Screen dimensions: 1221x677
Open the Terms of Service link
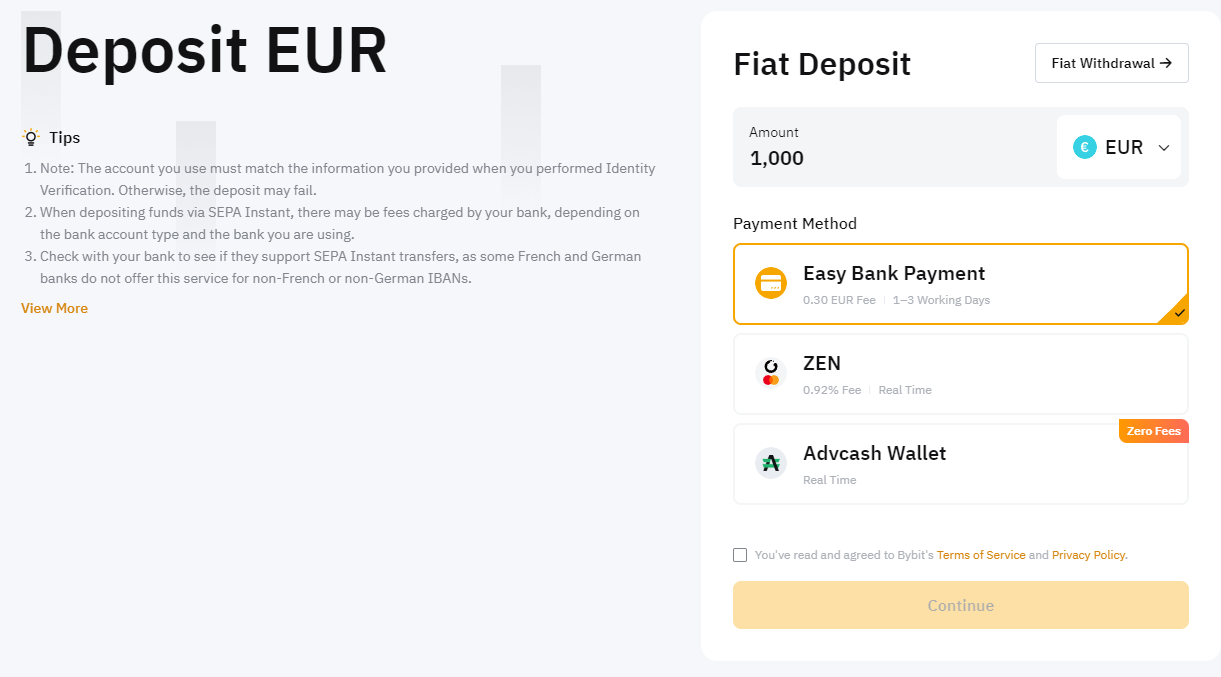tap(981, 555)
